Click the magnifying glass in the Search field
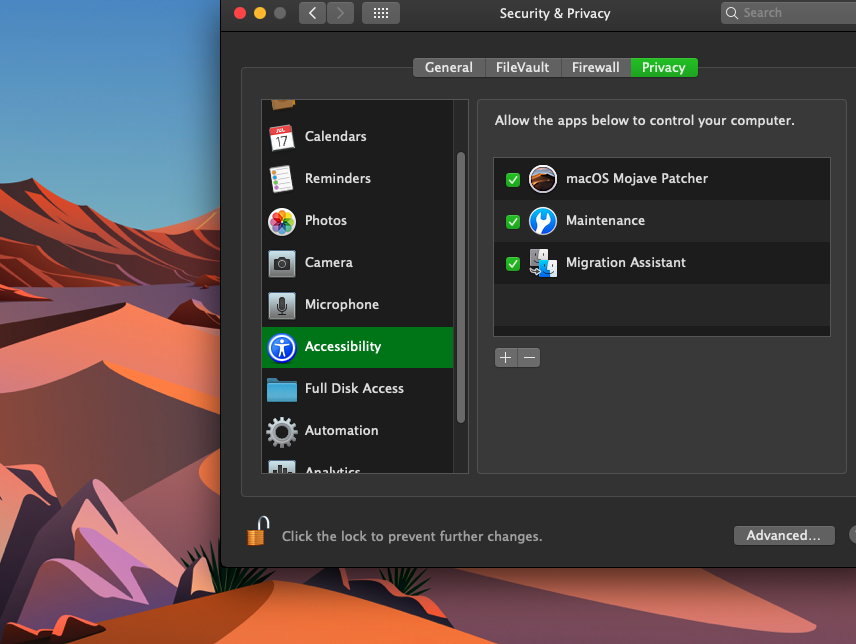856x644 pixels. click(x=732, y=13)
